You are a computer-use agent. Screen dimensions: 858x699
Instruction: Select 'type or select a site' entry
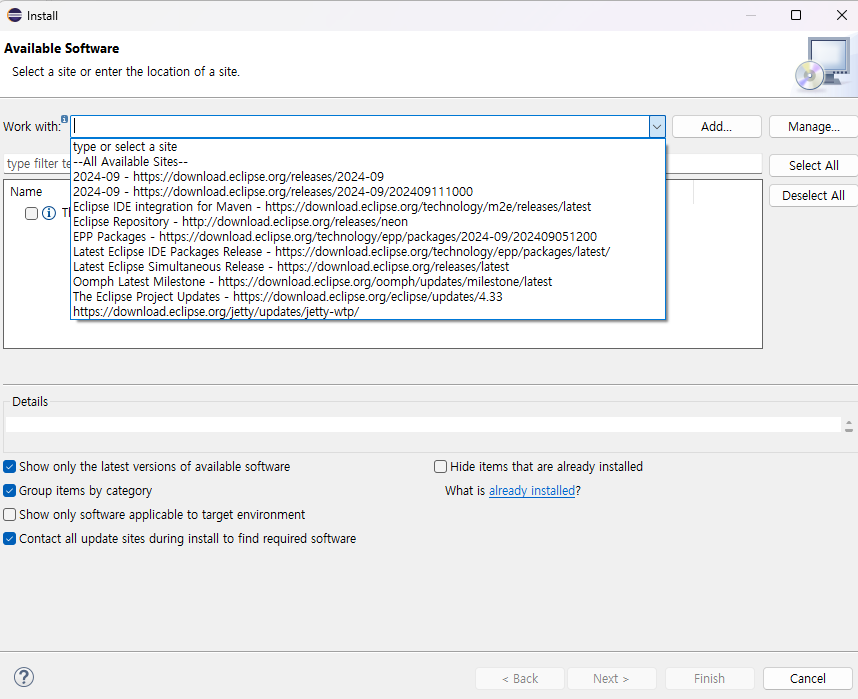tap(368, 147)
